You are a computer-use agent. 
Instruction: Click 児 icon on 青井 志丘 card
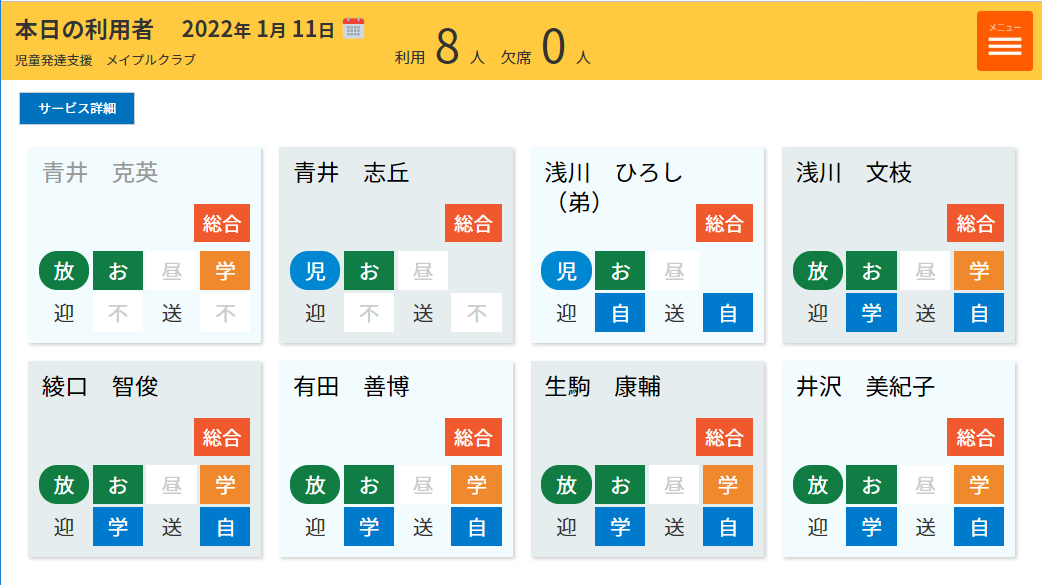[x=315, y=271]
